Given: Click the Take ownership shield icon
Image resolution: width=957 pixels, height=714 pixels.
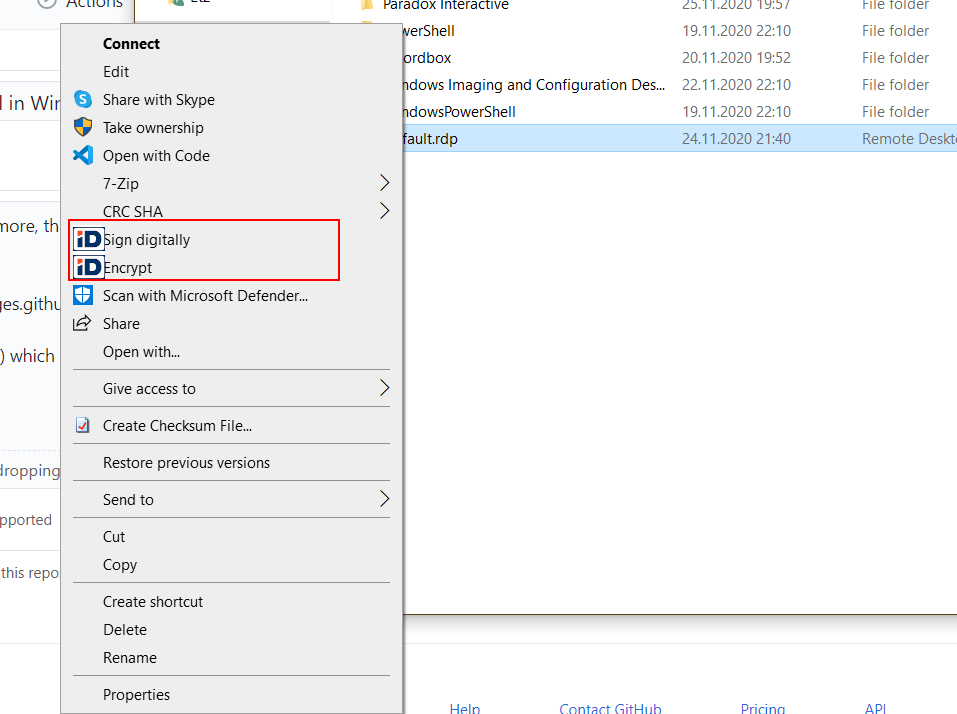Looking at the screenshot, I should pos(83,128).
